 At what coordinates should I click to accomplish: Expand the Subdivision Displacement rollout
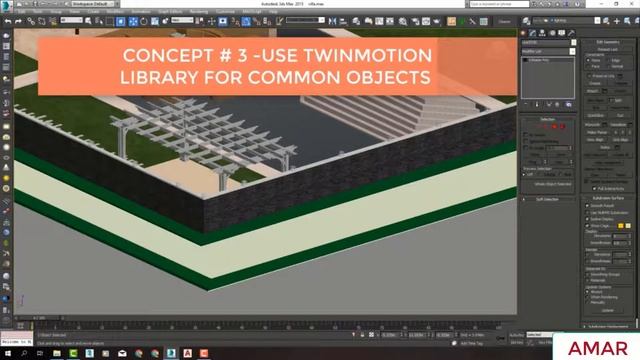pyautogui.click(x=608, y=327)
